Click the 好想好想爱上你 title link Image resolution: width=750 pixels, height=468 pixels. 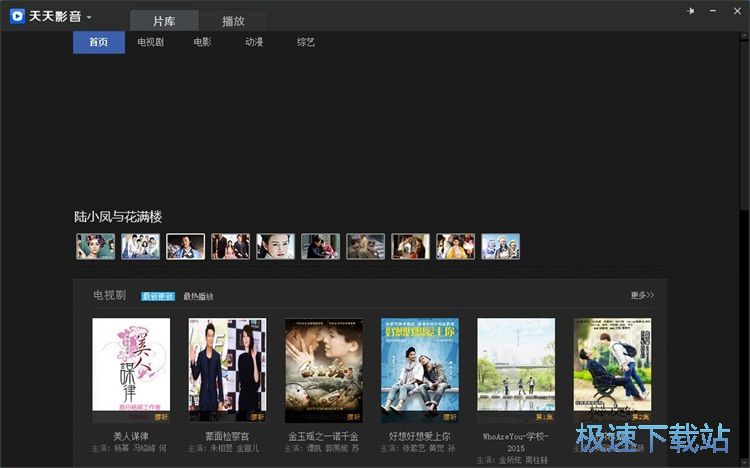420,436
